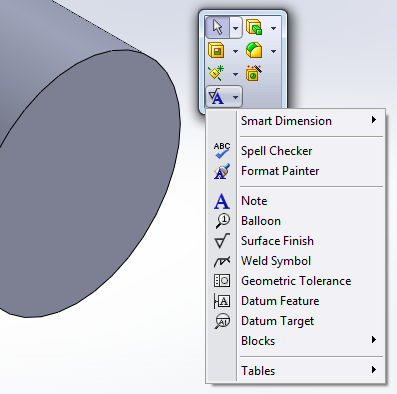Open dropdown arrow beside annotation A icon

pyautogui.click(x=236, y=97)
